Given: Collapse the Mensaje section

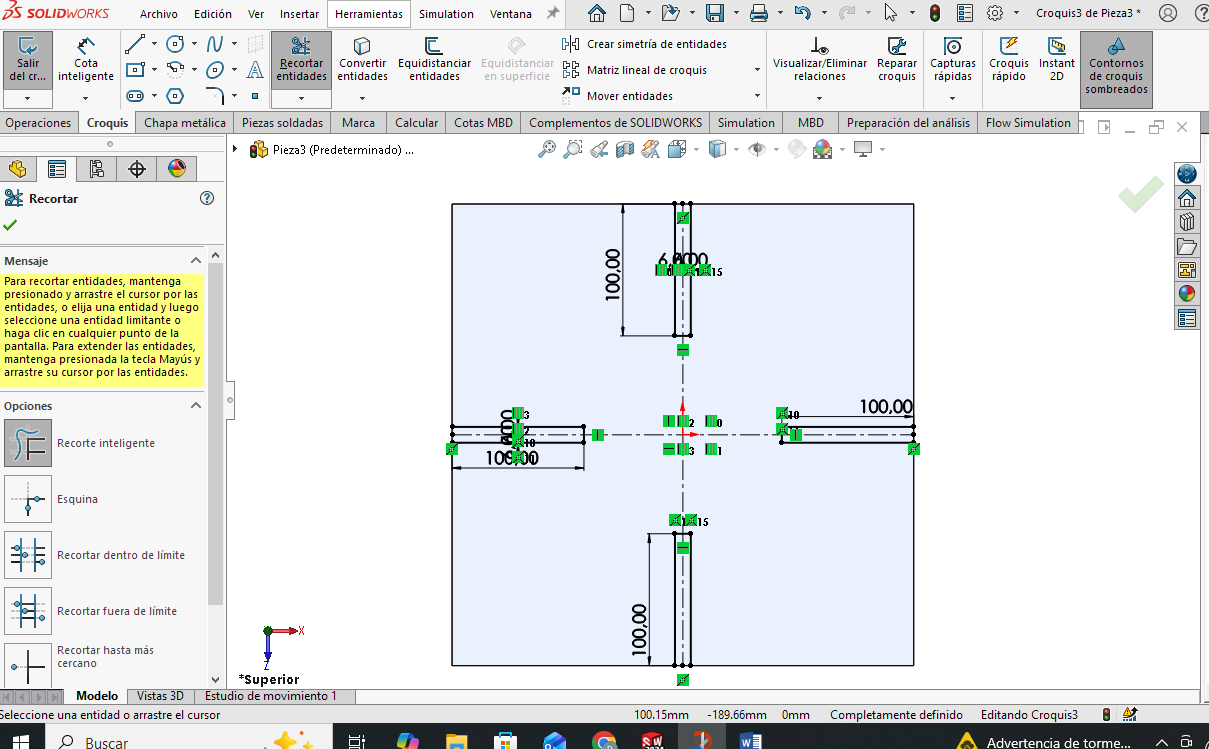Looking at the screenshot, I should pyautogui.click(x=196, y=260).
